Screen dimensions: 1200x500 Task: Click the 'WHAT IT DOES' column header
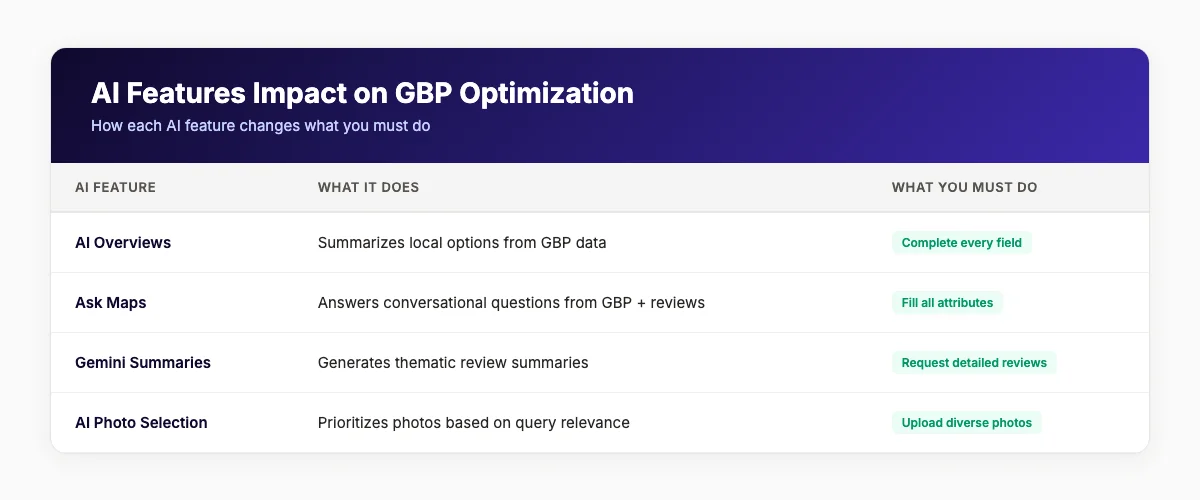coord(369,187)
